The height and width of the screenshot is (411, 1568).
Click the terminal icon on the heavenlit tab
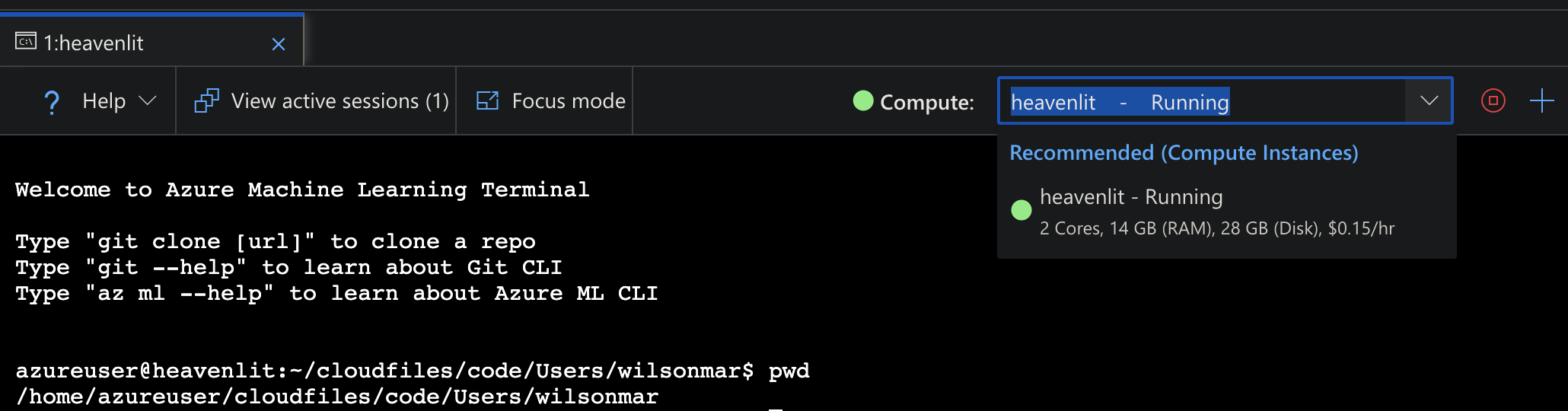pyautogui.click(x=26, y=42)
